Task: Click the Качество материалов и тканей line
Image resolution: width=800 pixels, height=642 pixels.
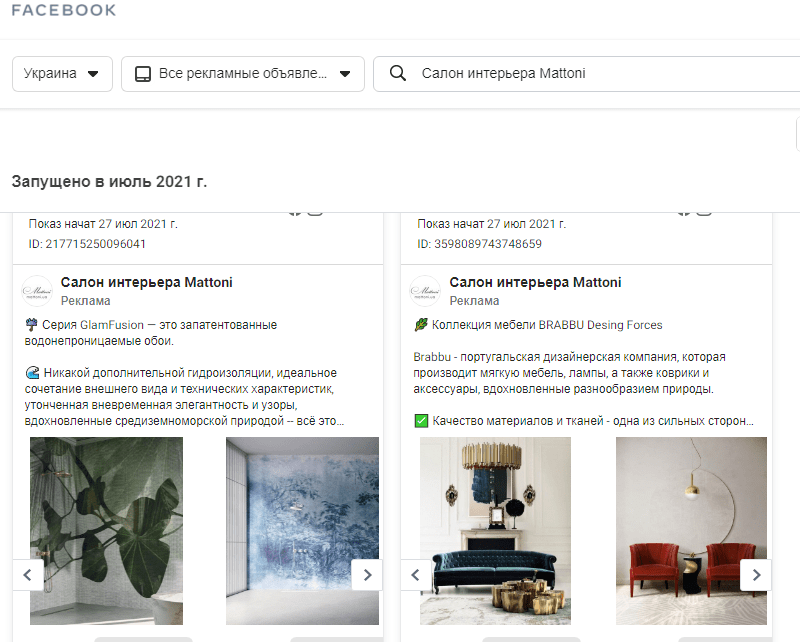Action: click(584, 421)
